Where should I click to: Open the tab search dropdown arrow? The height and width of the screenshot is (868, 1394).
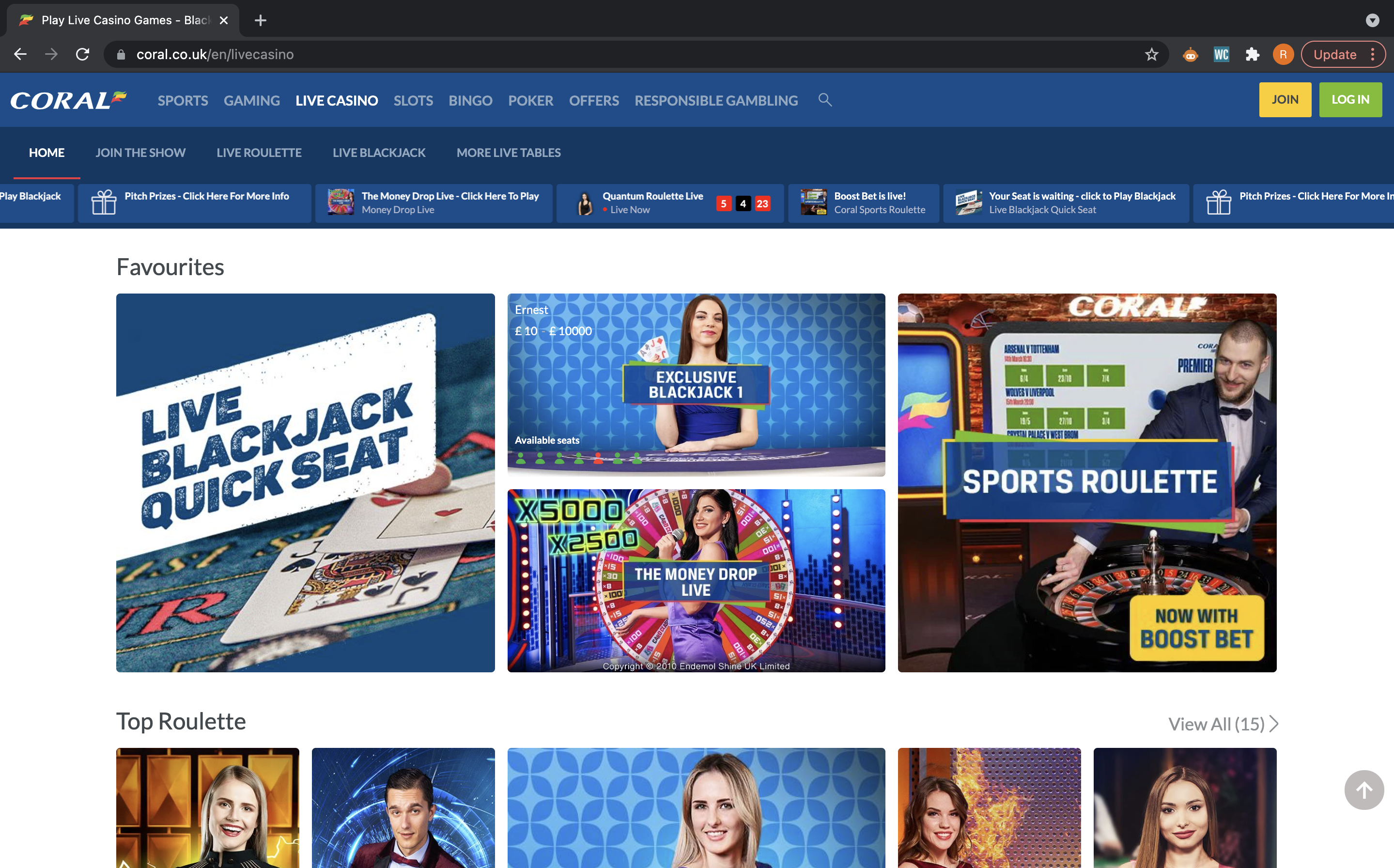(1372, 21)
